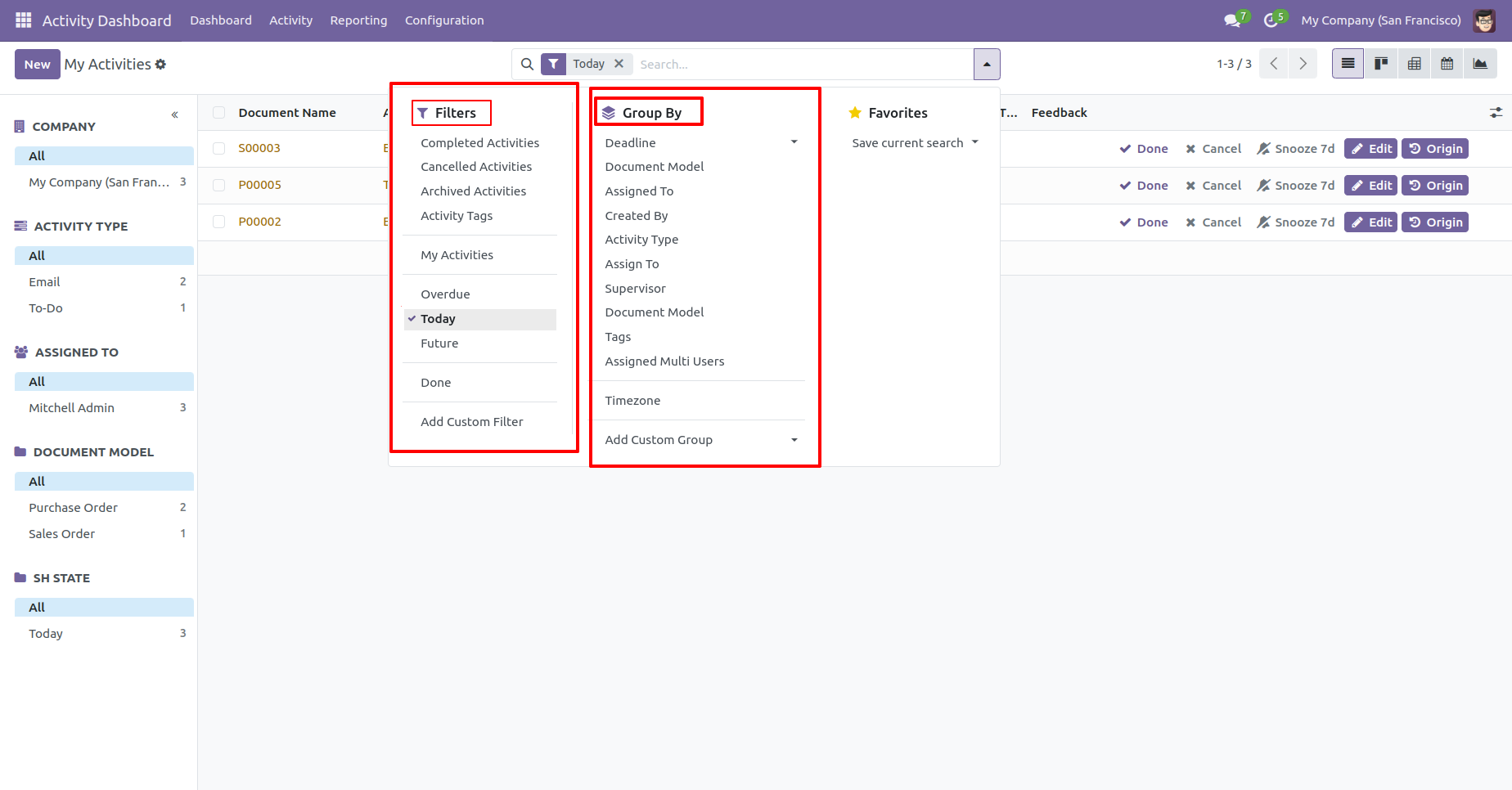
Task: Click the user avatar in the top bar
Action: (1484, 20)
